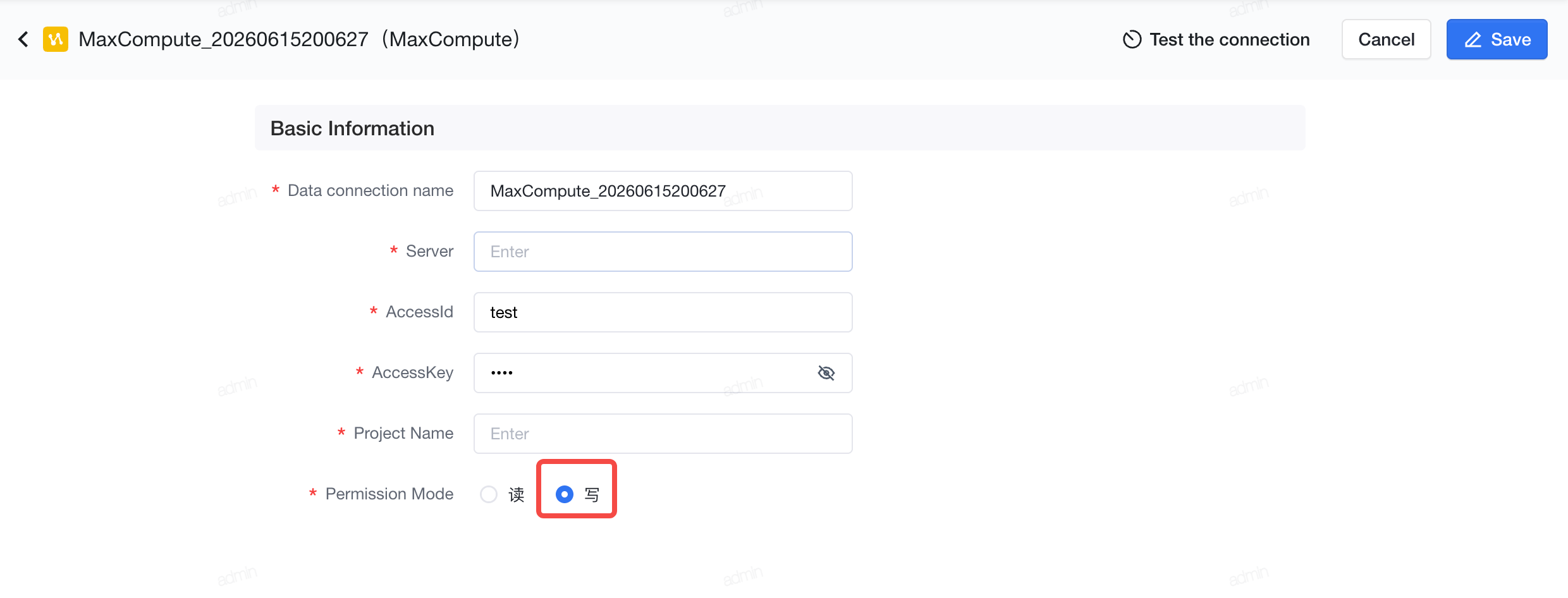Click the AccessKey password field

(x=663, y=373)
